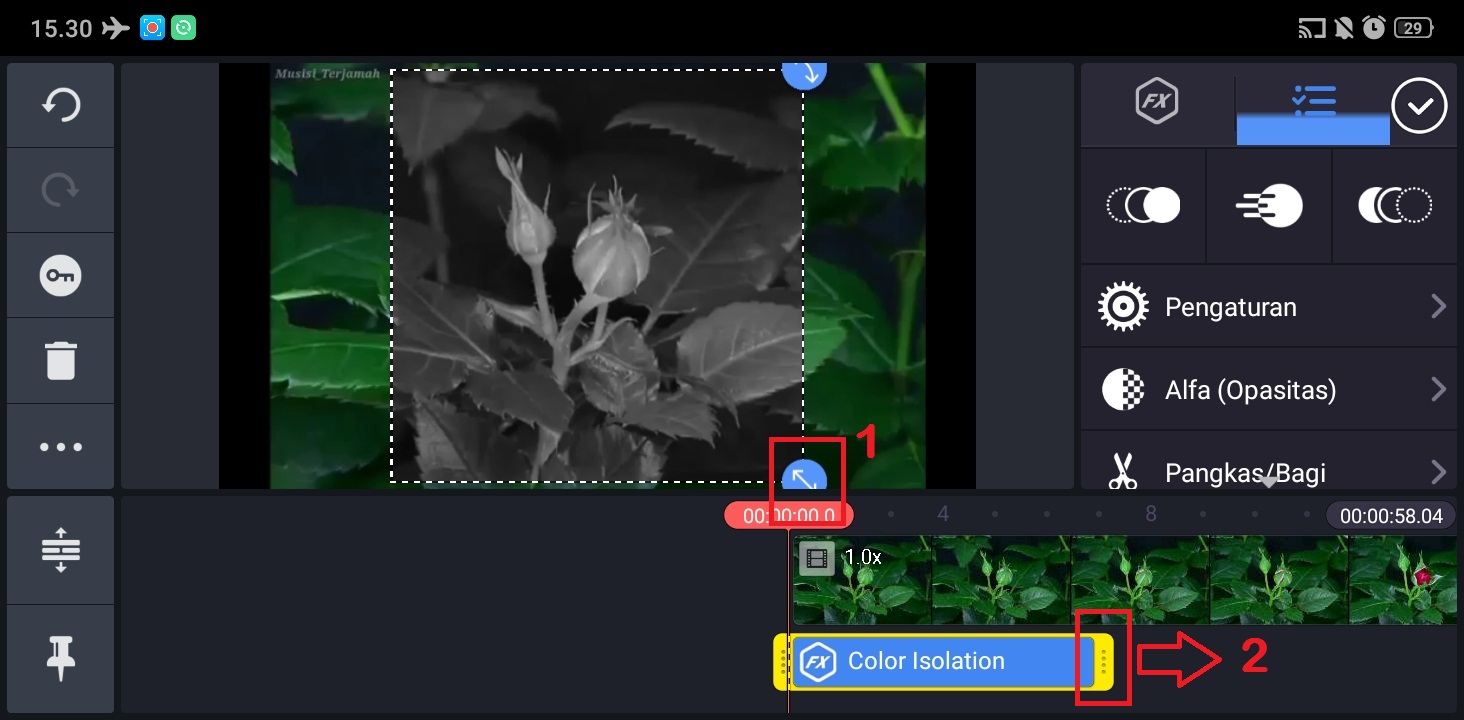Choose the Overall Animation icon
The height and width of the screenshot is (720, 1464).
pos(1269,206)
